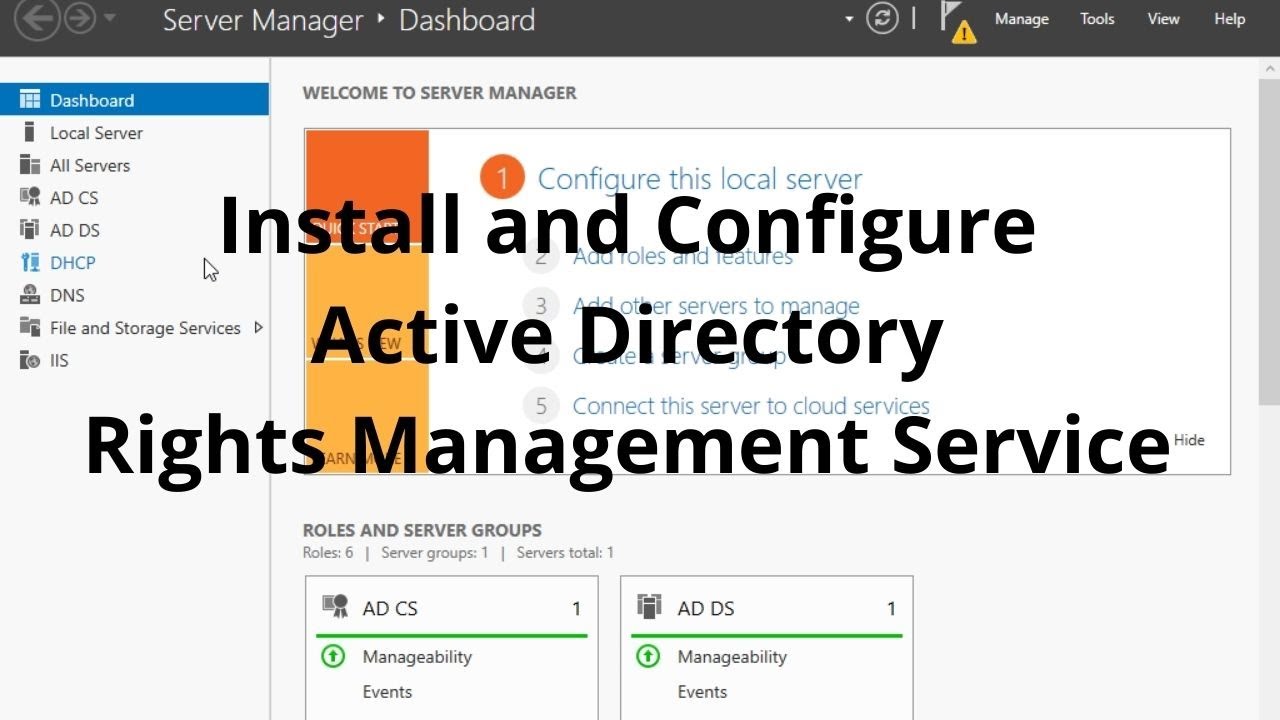Viewport: 1280px width, 720px height.
Task: Open the AD CS sidebar page
Action: [134, 198]
